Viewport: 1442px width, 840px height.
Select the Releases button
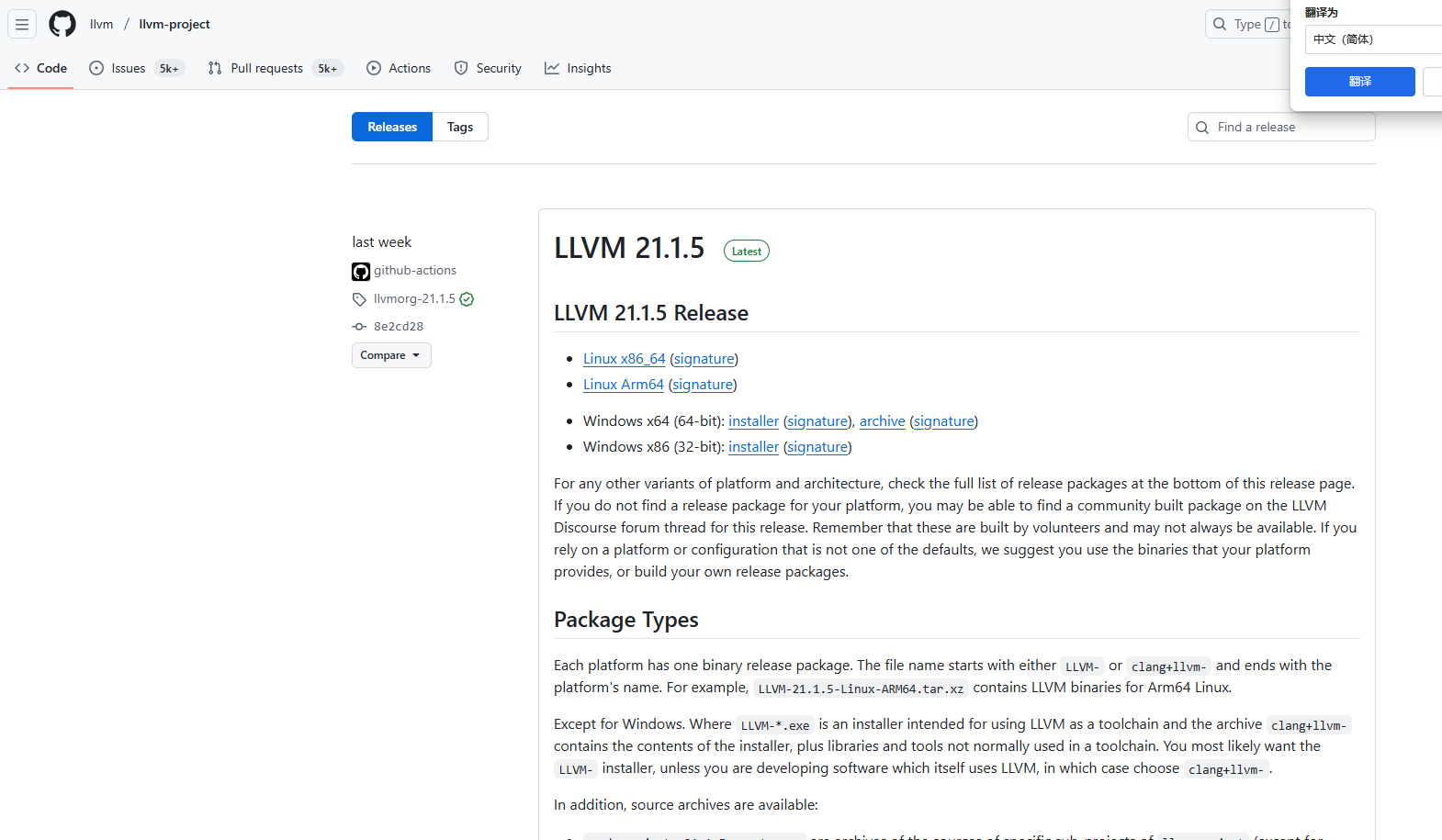pos(392,127)
